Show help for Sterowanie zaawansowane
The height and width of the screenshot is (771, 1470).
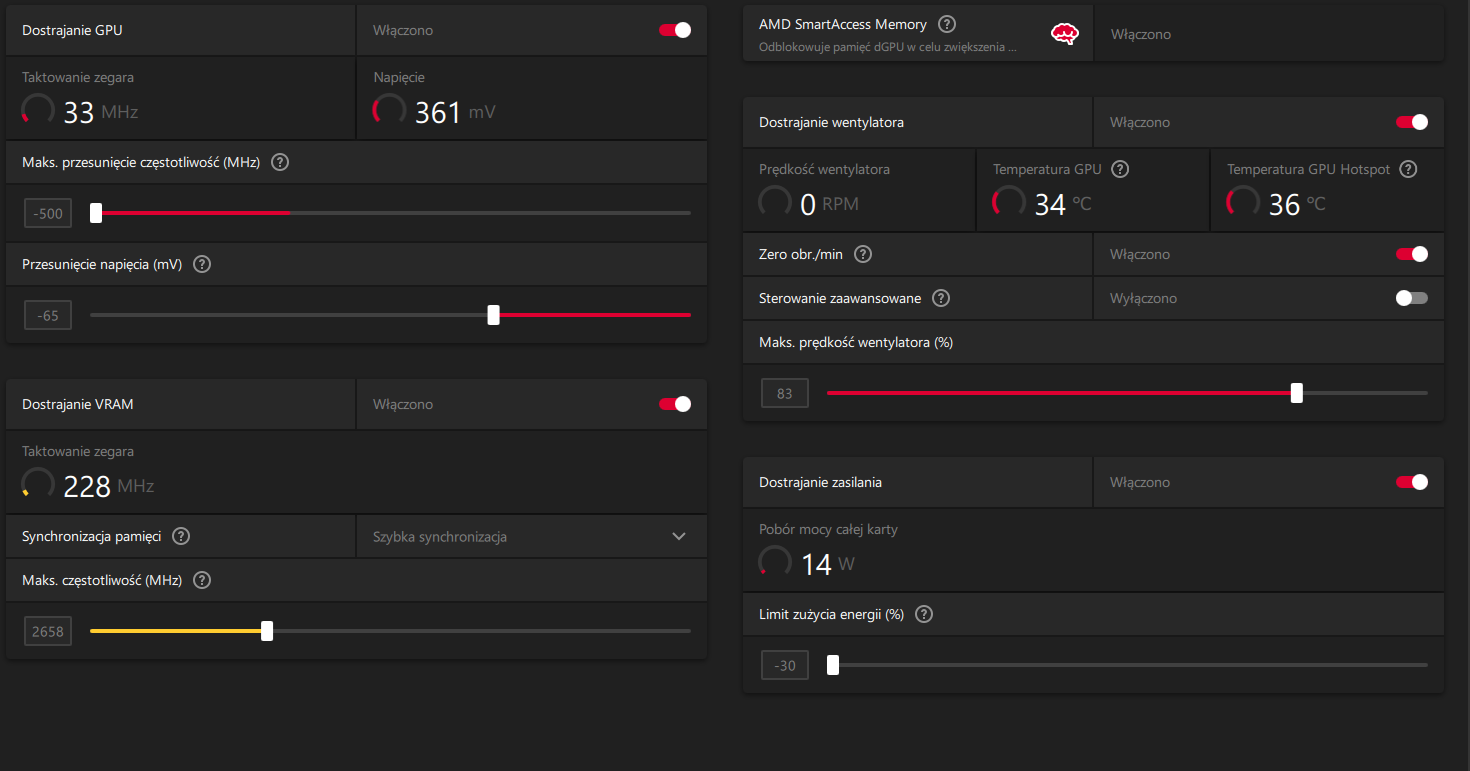(x=941, y=298)
